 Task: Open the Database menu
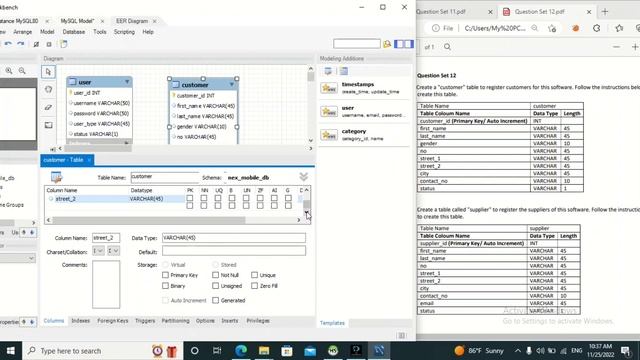click(x=74, y=32)
